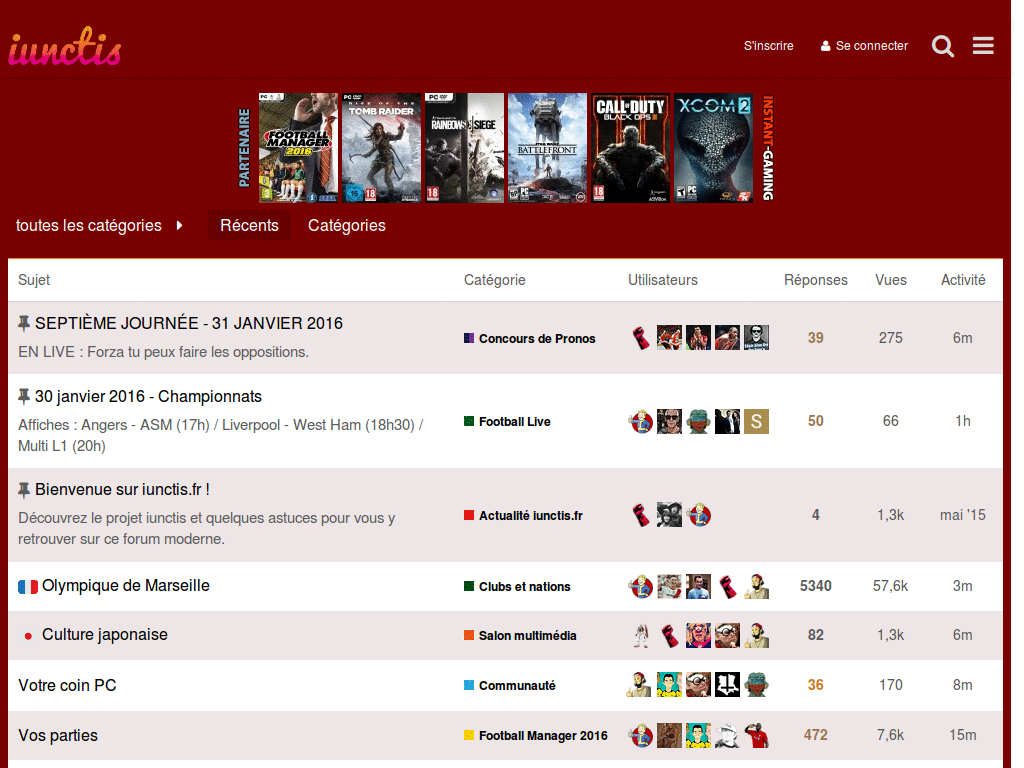Open the Vos parties topic
Viewport: 1024px width, 768px height.
click(58, 735)
